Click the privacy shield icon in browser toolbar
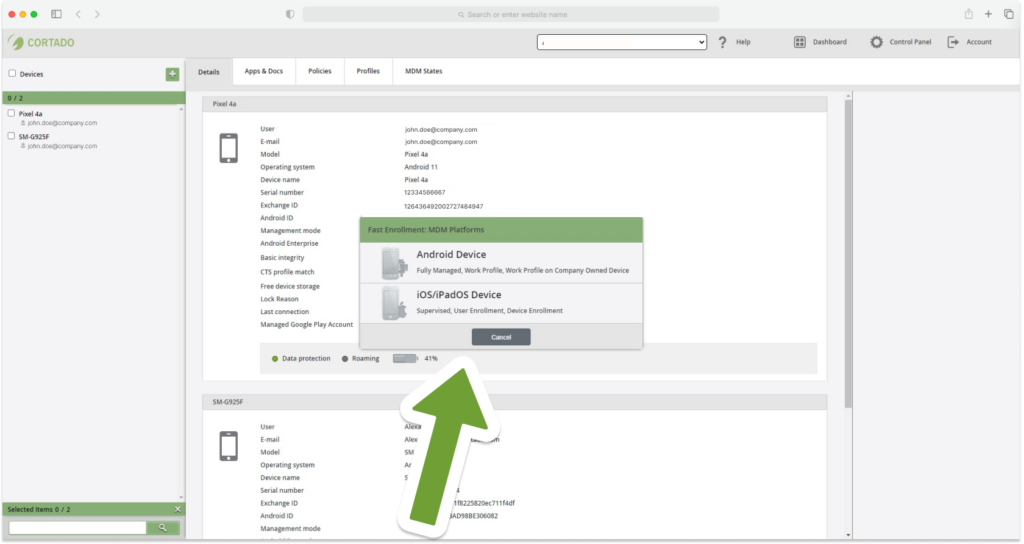 point(290,14)
